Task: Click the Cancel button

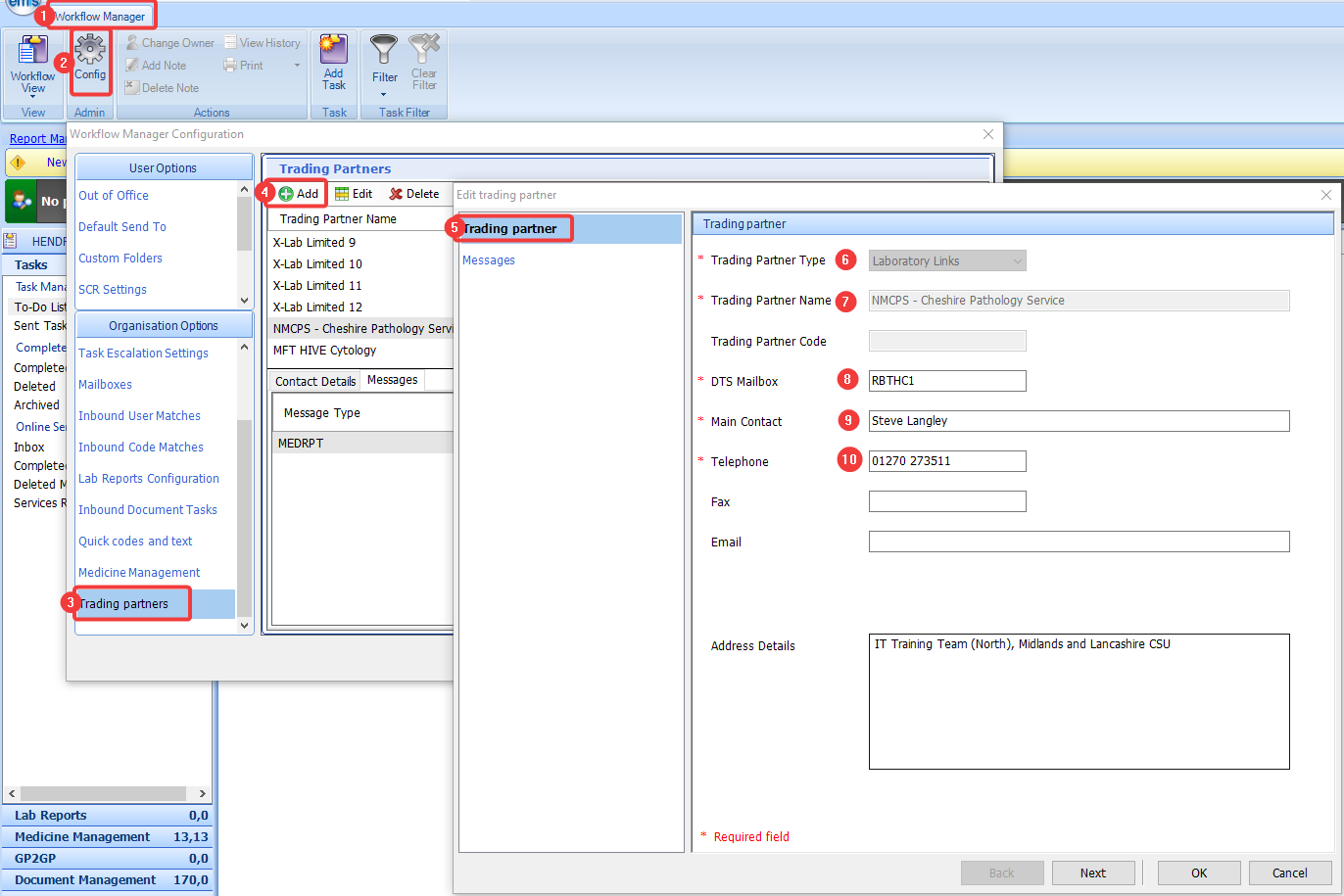Action: [1290, 873]
